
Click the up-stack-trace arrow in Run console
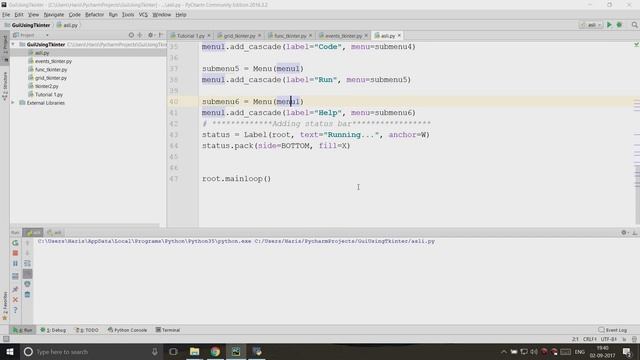27,243
